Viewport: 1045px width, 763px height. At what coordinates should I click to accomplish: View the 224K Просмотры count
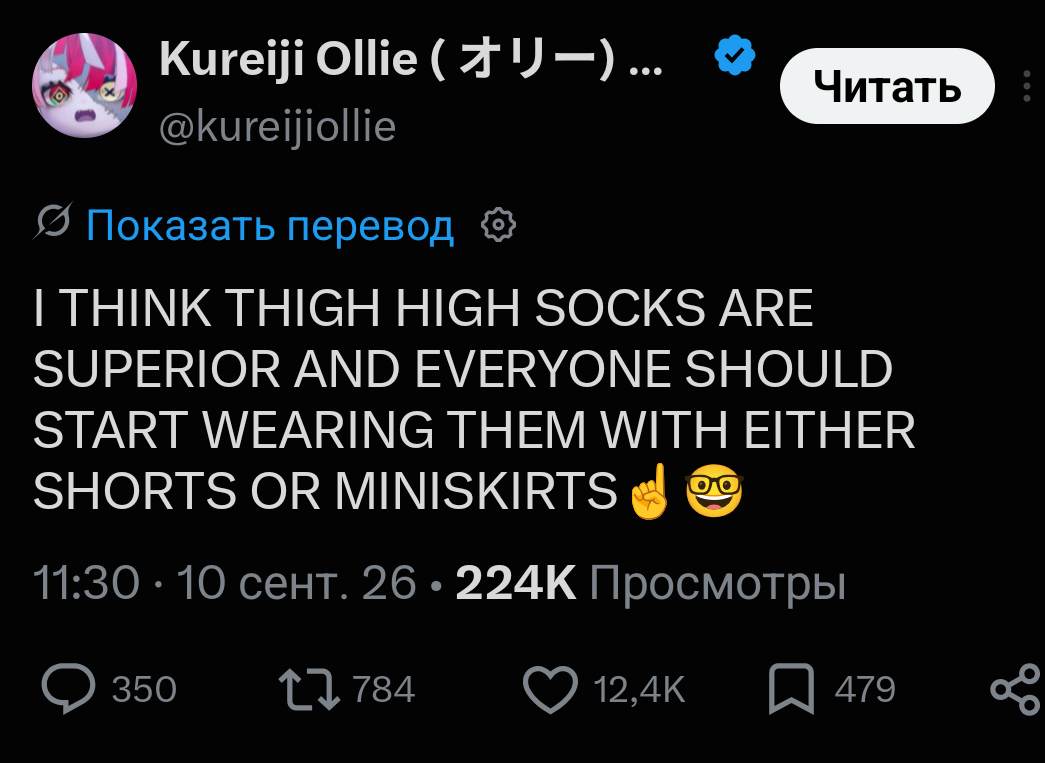tap(650, 584)
